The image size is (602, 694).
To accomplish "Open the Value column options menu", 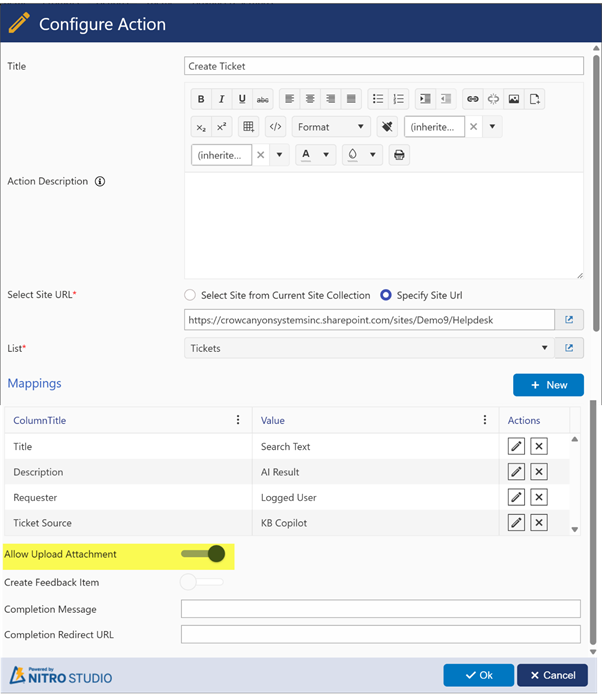I will click(485, 420).
